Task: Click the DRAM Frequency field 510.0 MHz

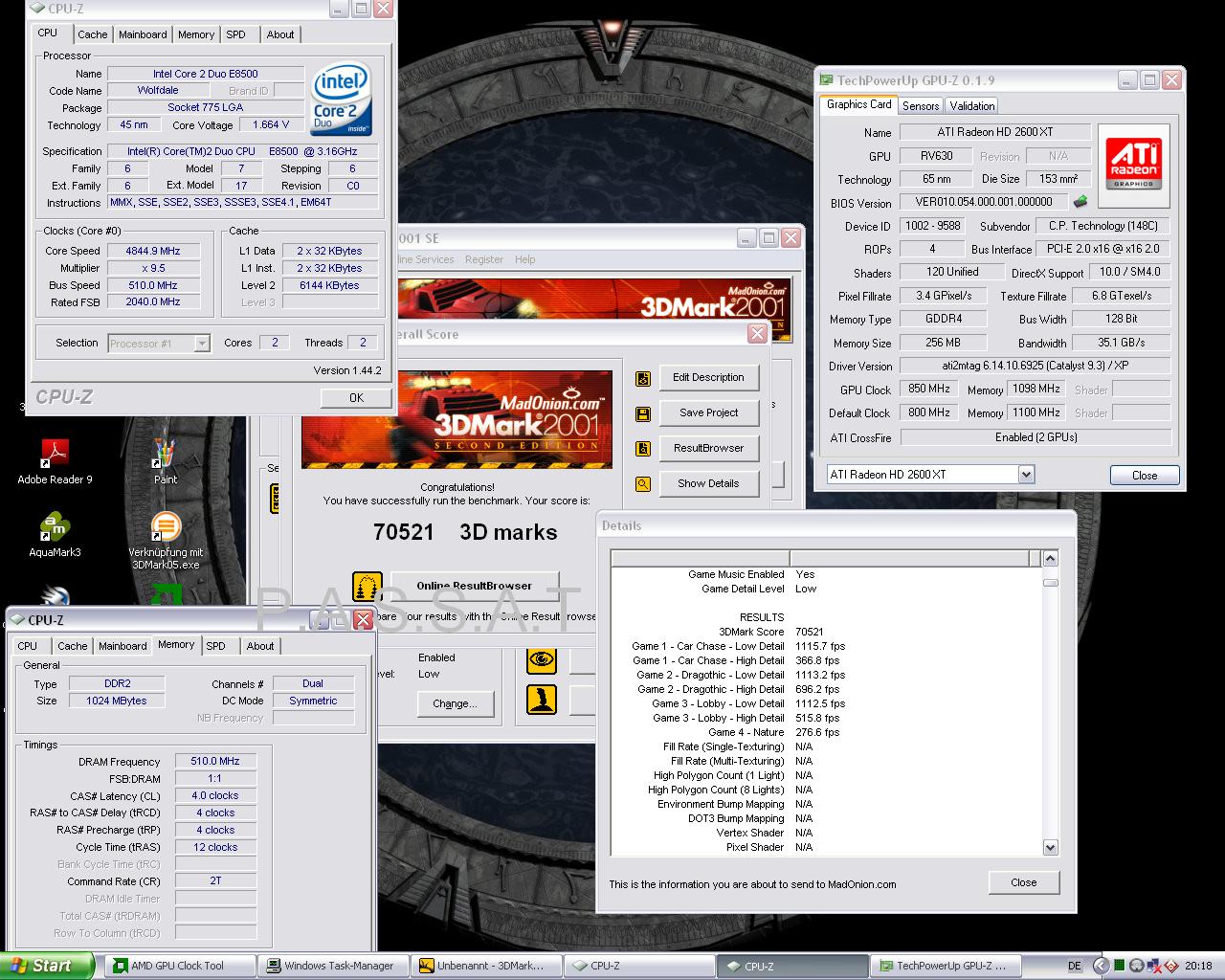Action: pyautogui.click(x=216, y=762)
